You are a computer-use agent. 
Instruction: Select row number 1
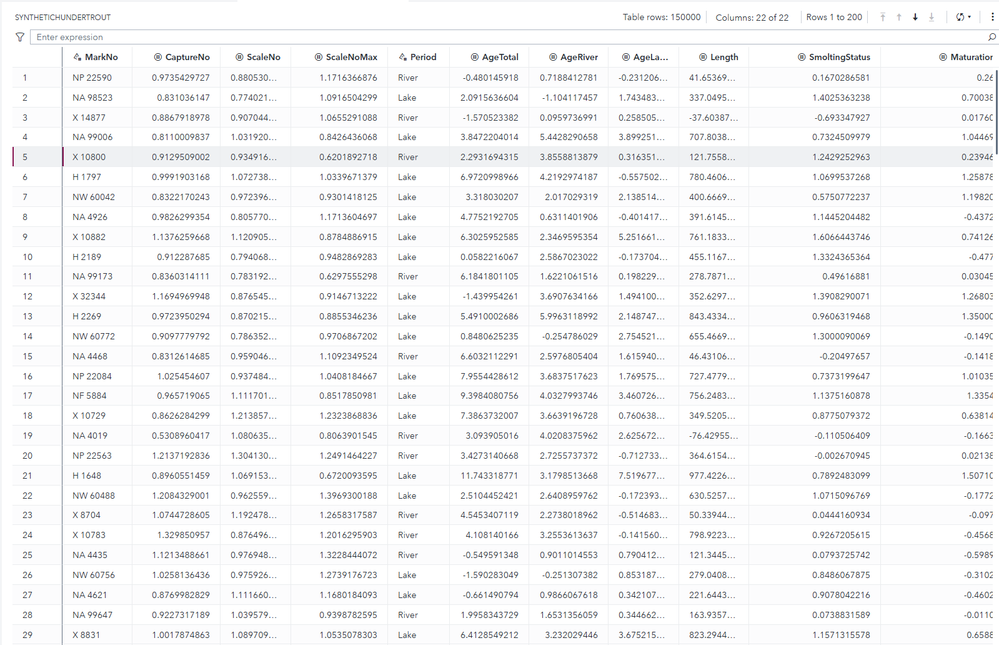[x=38, y=78]
